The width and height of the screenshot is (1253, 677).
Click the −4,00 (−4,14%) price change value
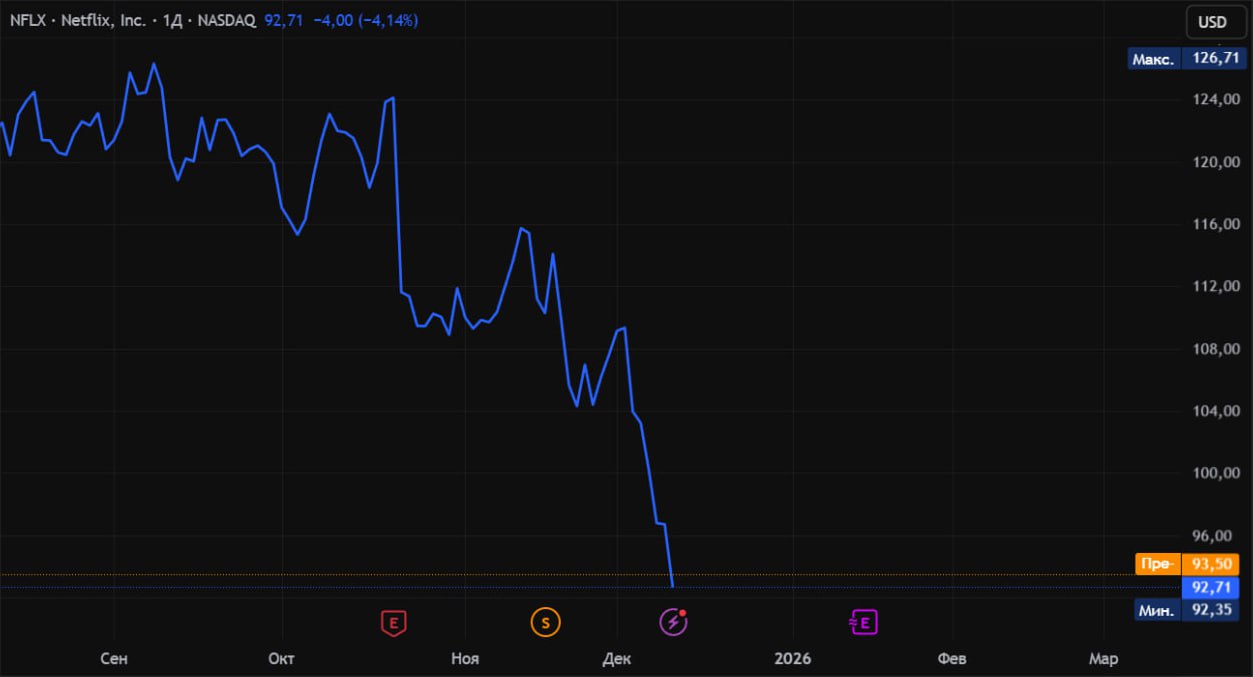(366, 20)
